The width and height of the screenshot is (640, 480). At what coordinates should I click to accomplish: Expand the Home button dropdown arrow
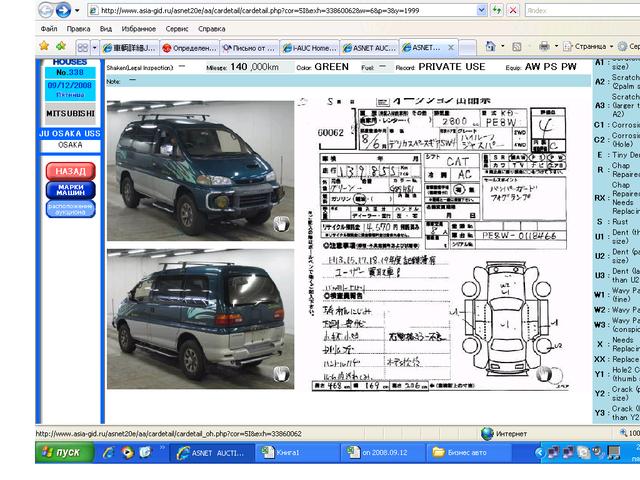point(502,47)
